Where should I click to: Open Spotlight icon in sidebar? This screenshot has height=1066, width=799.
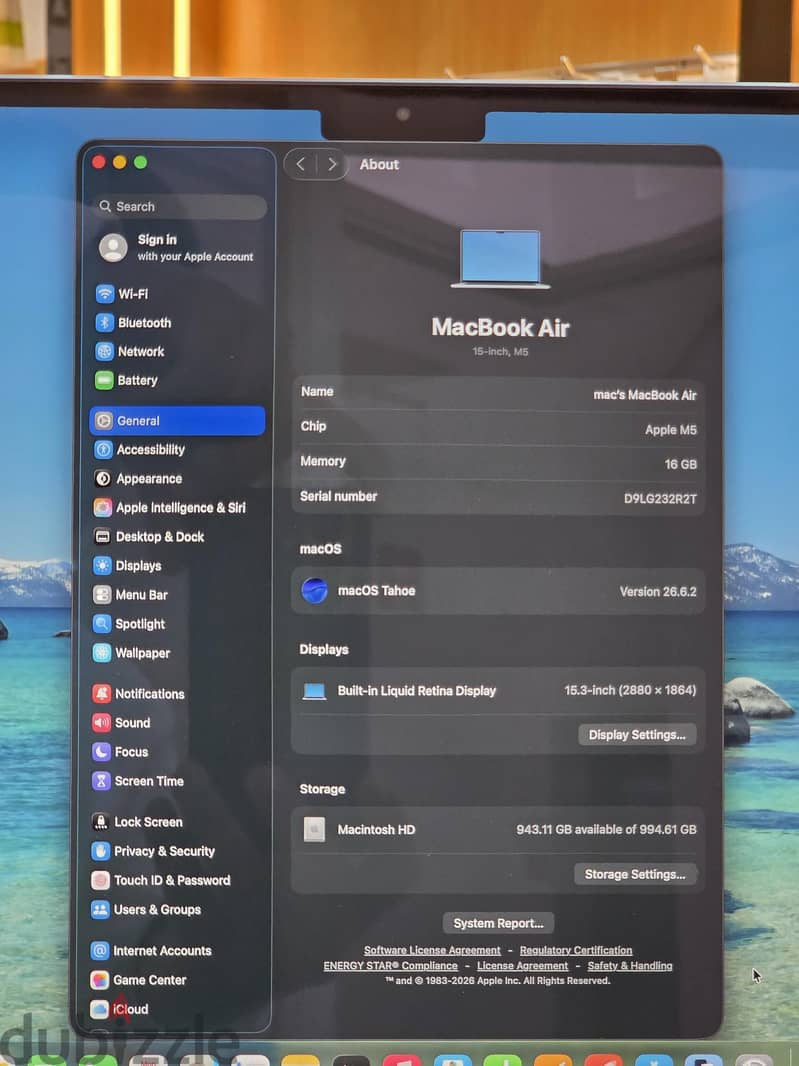coord(102,623)
